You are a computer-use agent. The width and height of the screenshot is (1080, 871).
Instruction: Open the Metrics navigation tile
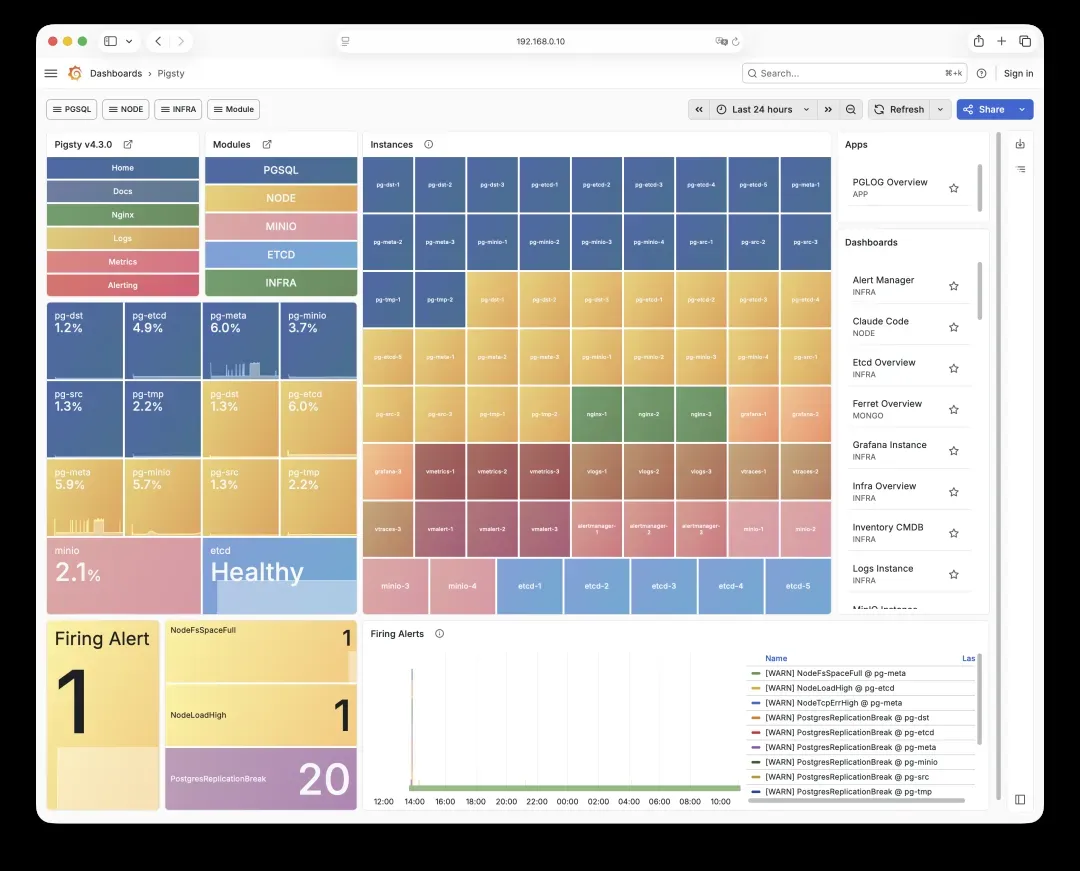click(123, 262)
